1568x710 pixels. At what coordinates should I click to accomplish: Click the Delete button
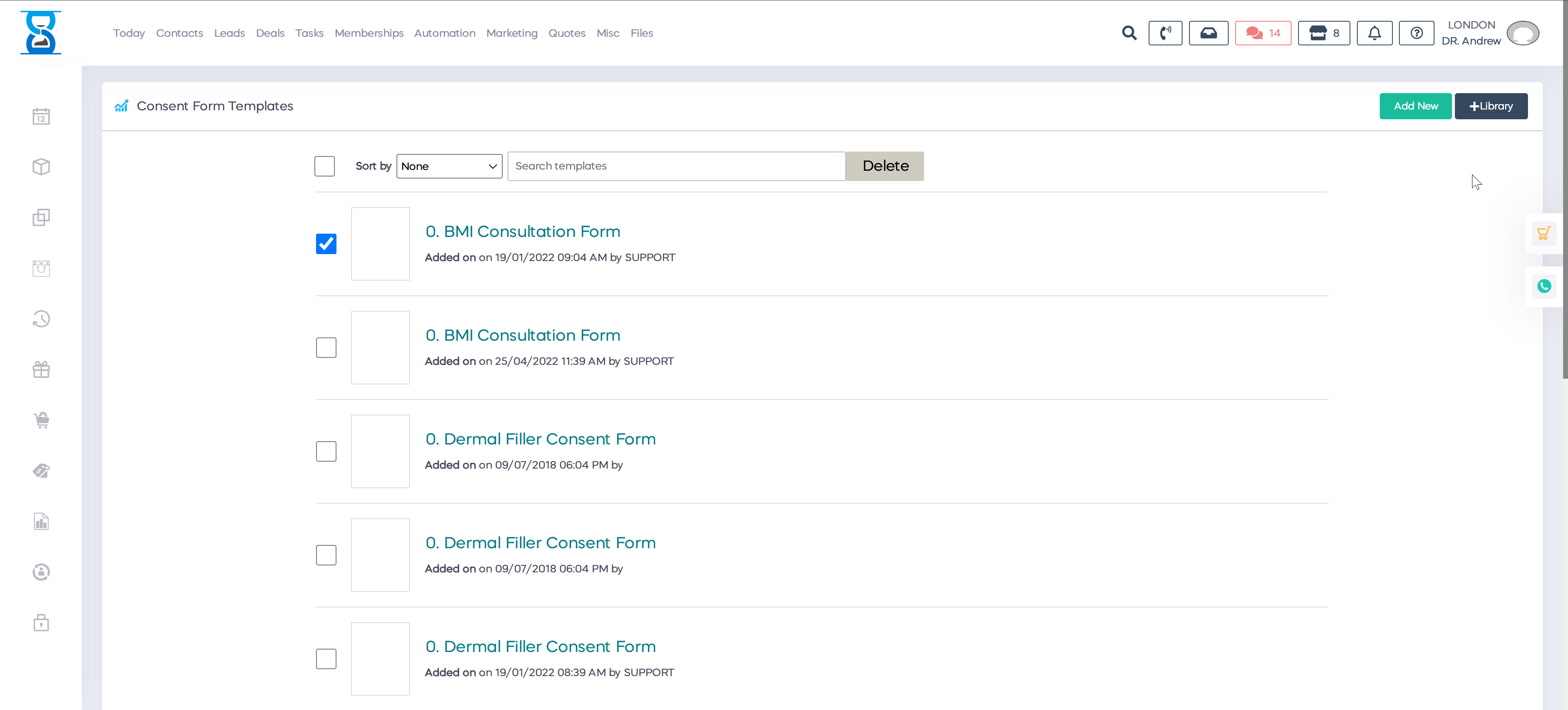pyautogui.click(x=884, y=166)
